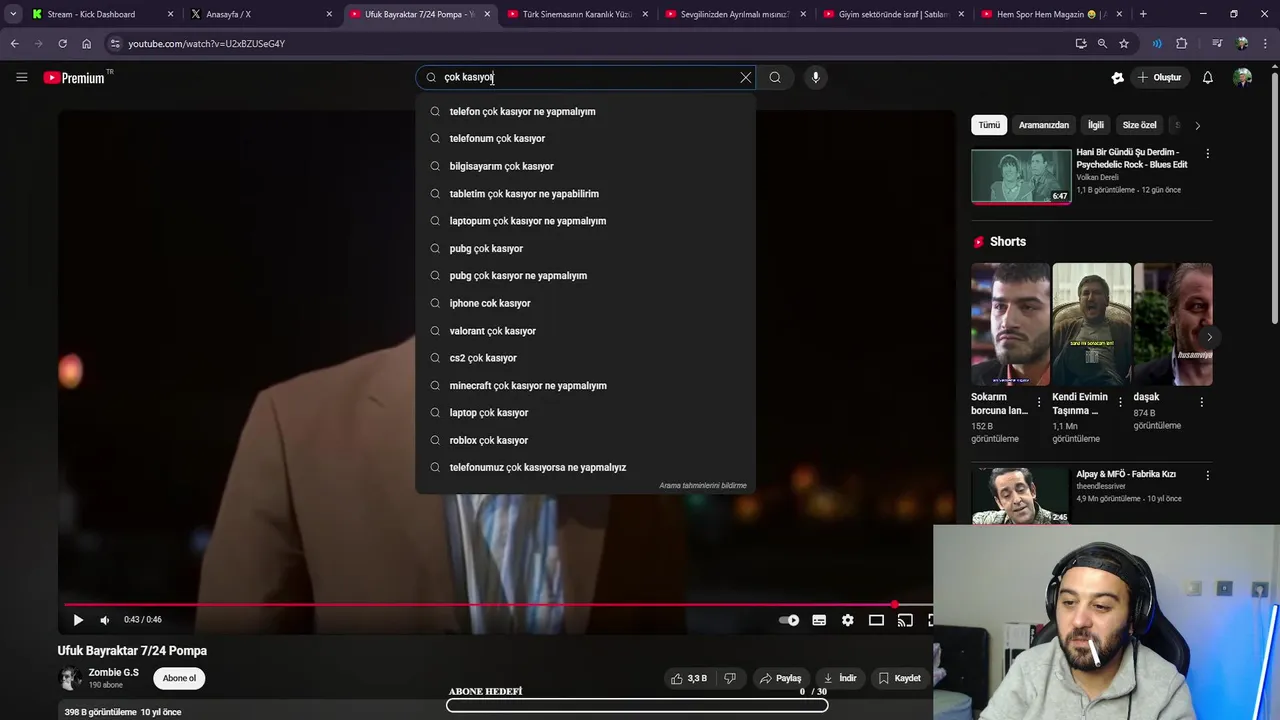Dislike the video with thumbs down
Screen dimensions: 1280x720
(x=730, y=678)
